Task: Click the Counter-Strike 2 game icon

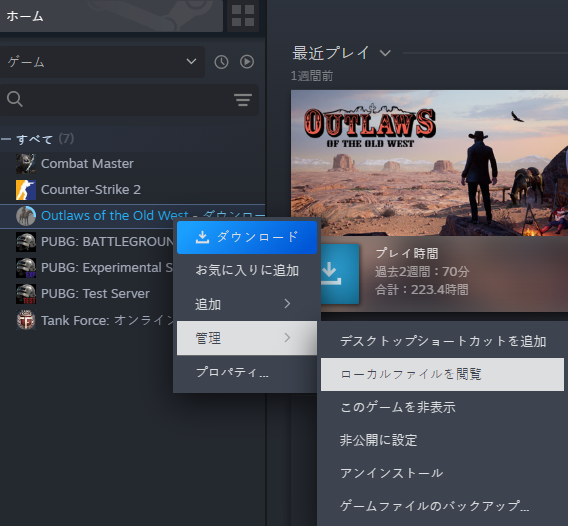Action: 26,190
